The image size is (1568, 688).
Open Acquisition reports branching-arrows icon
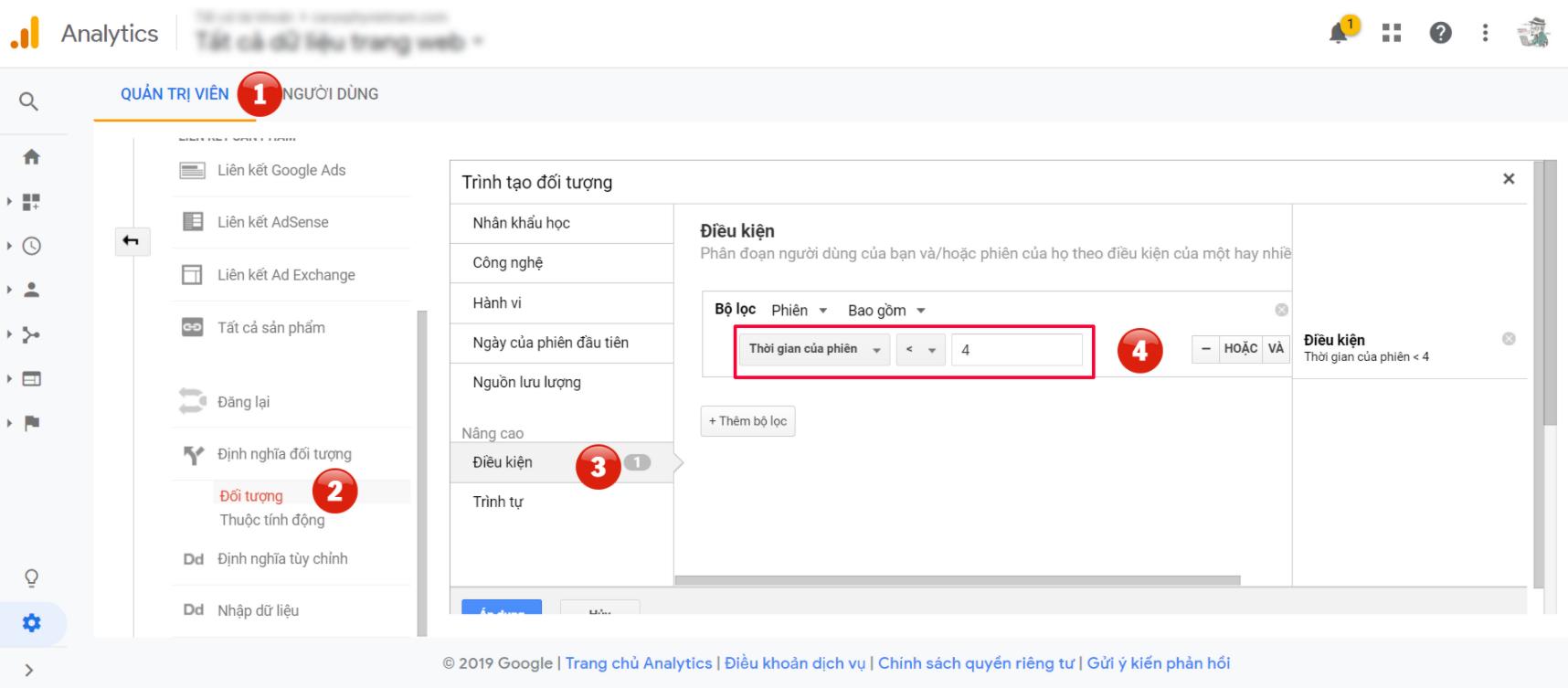click(x=31, y=334)
